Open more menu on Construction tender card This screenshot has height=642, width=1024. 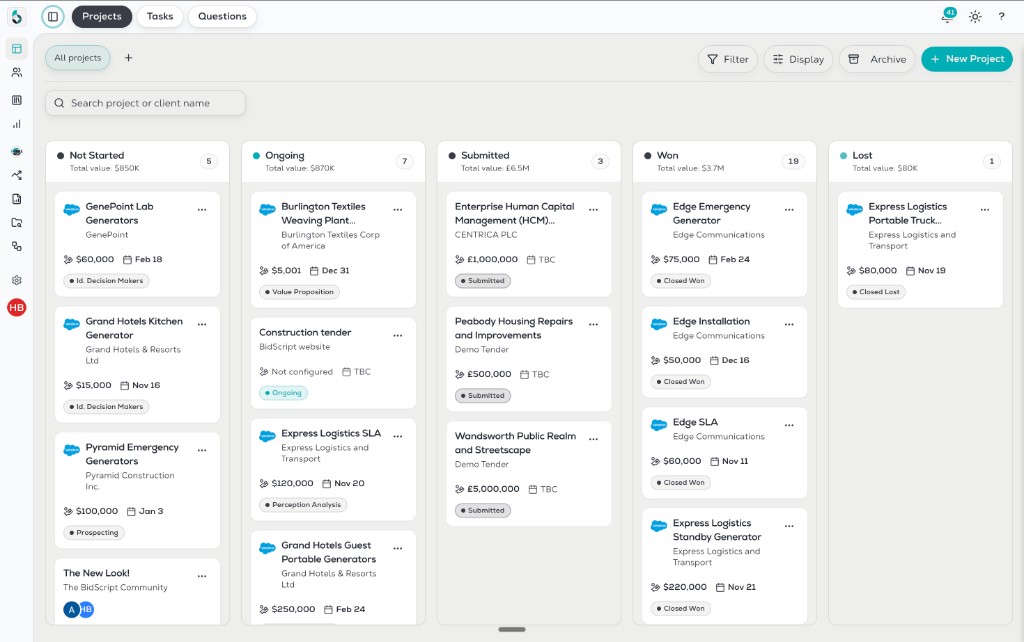click(398, 336)
